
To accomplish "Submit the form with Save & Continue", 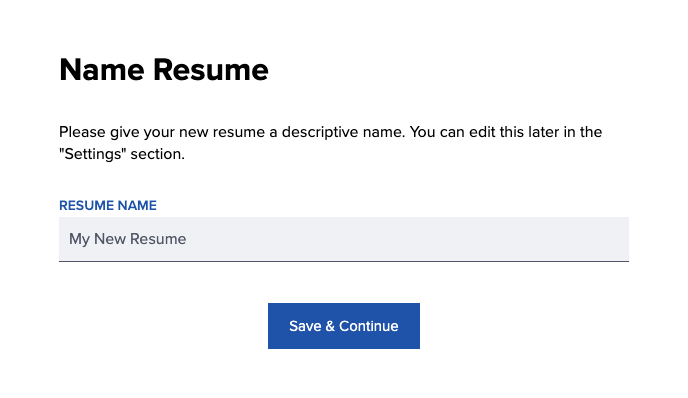I will 344,326.
